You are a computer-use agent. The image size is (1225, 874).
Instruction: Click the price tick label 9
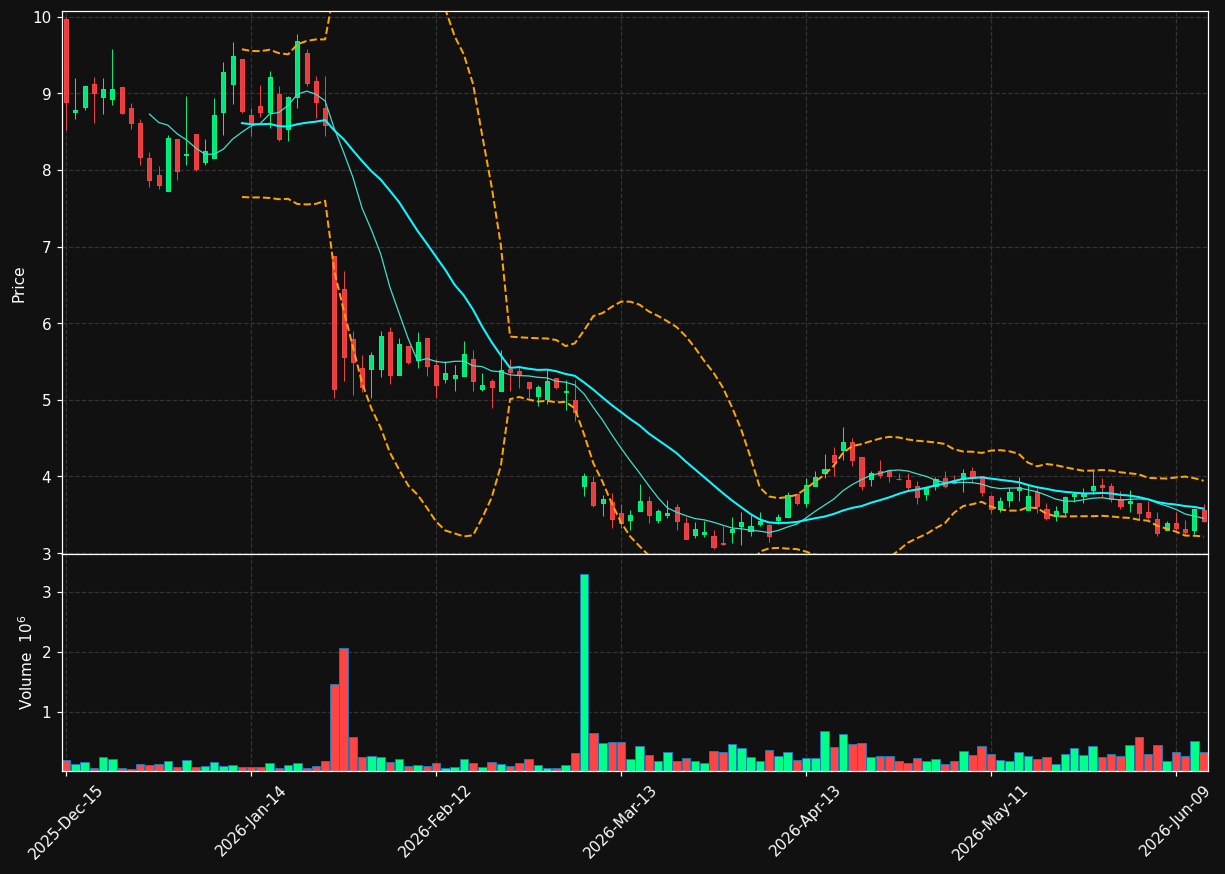click(x=47, y=94)
